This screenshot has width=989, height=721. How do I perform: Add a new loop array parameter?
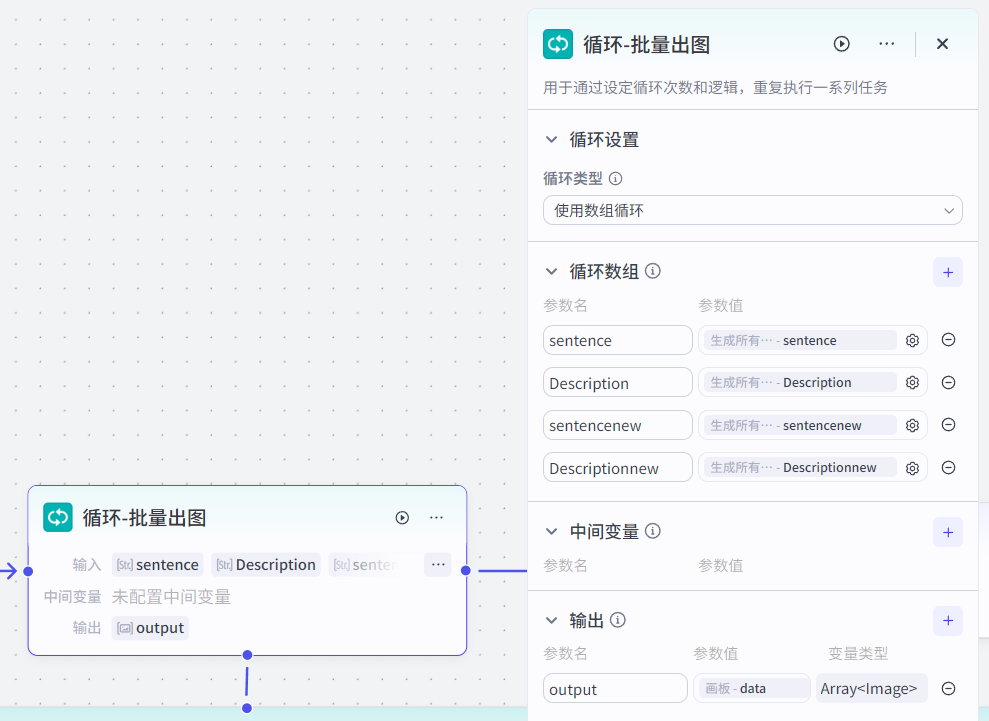[x=947, y=272]
